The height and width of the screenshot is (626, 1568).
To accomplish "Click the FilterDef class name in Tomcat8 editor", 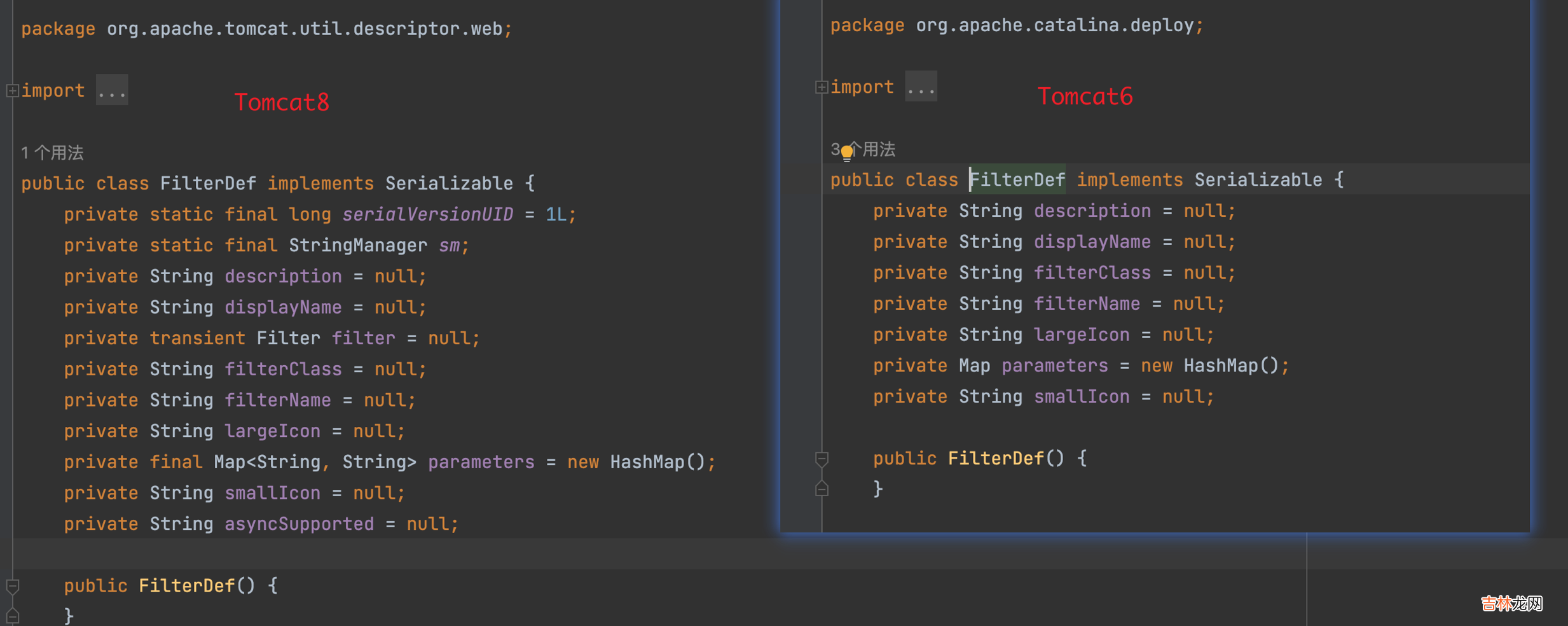I will pos(208,183).
